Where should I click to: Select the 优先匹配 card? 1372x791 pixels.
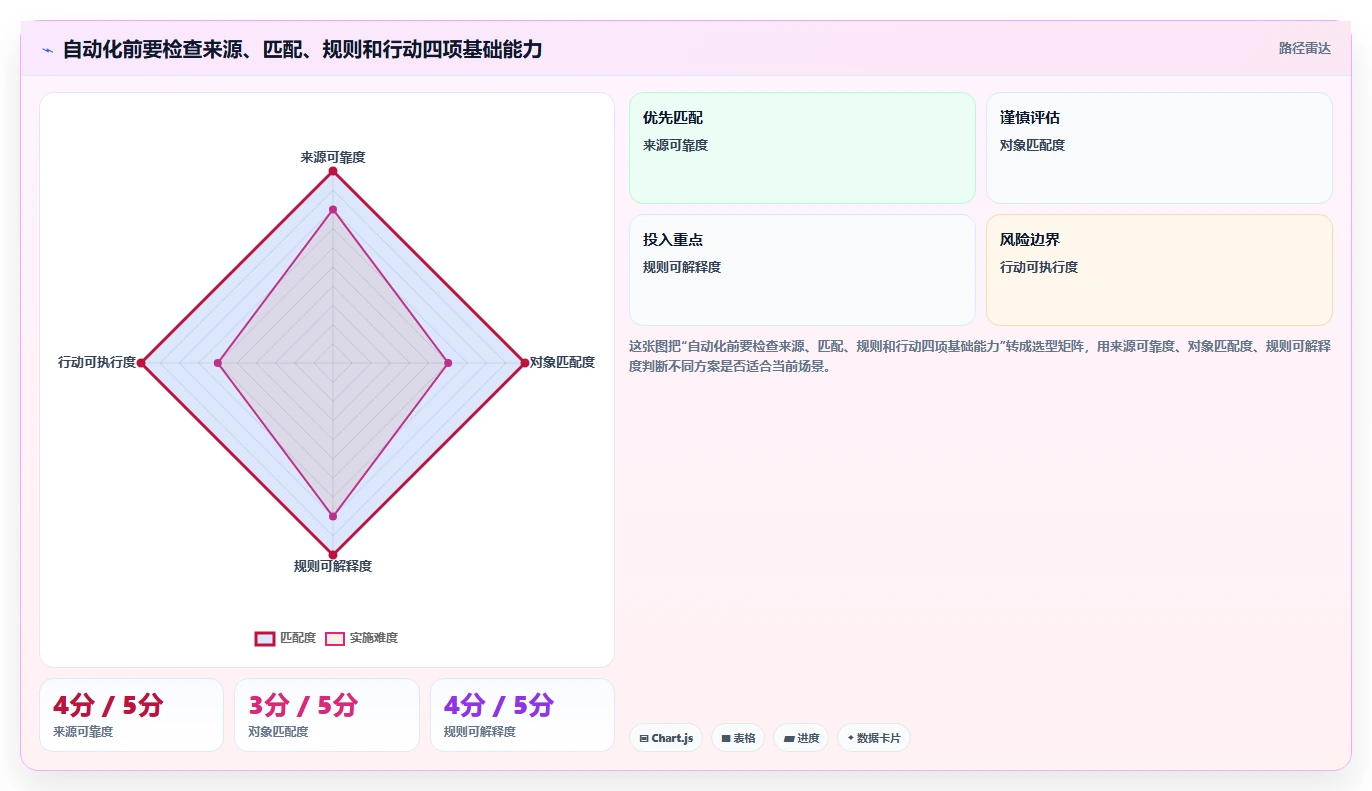802,148
